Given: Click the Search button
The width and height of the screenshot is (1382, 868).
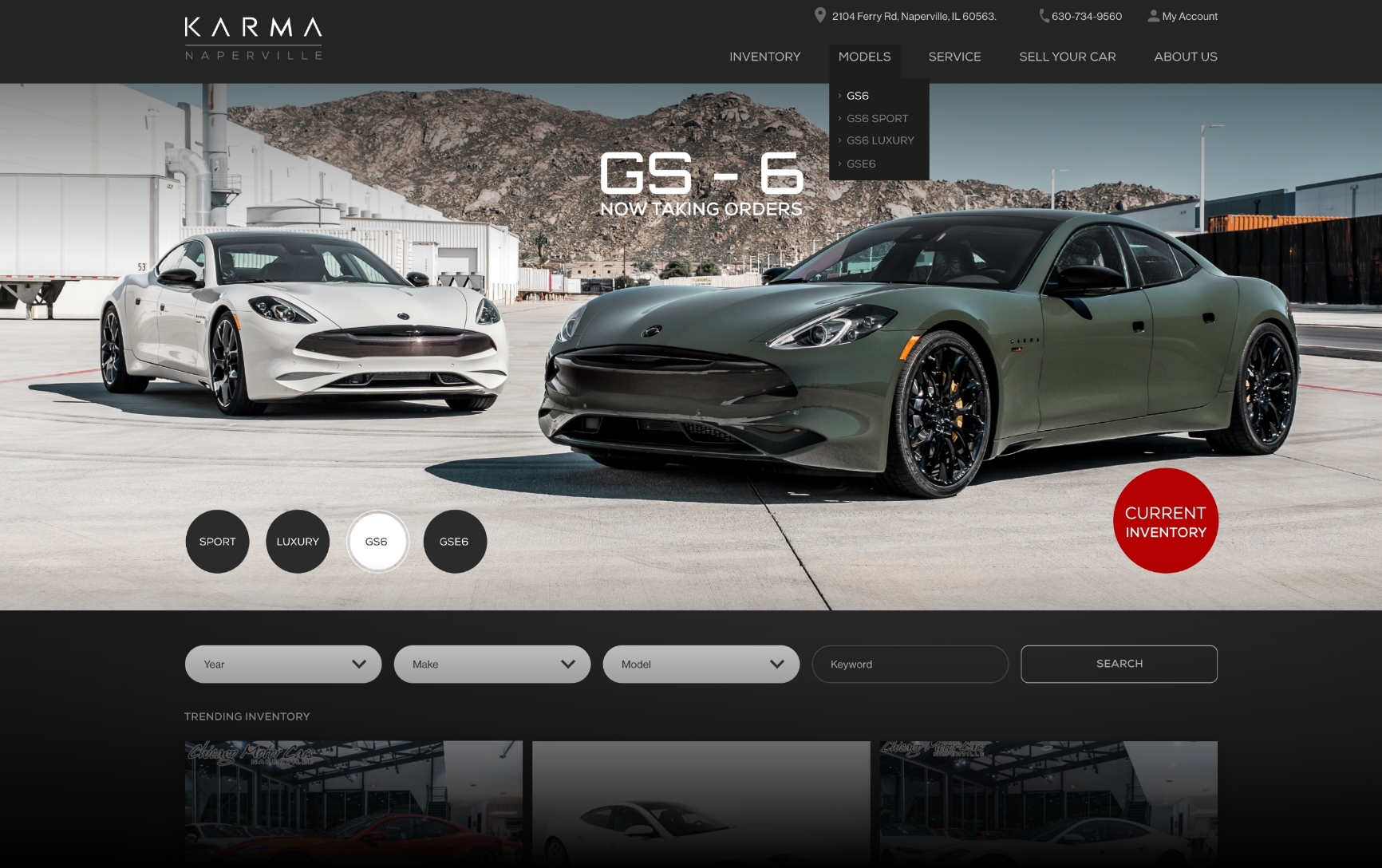Looking at the screenshot, I should [1119, 664].
